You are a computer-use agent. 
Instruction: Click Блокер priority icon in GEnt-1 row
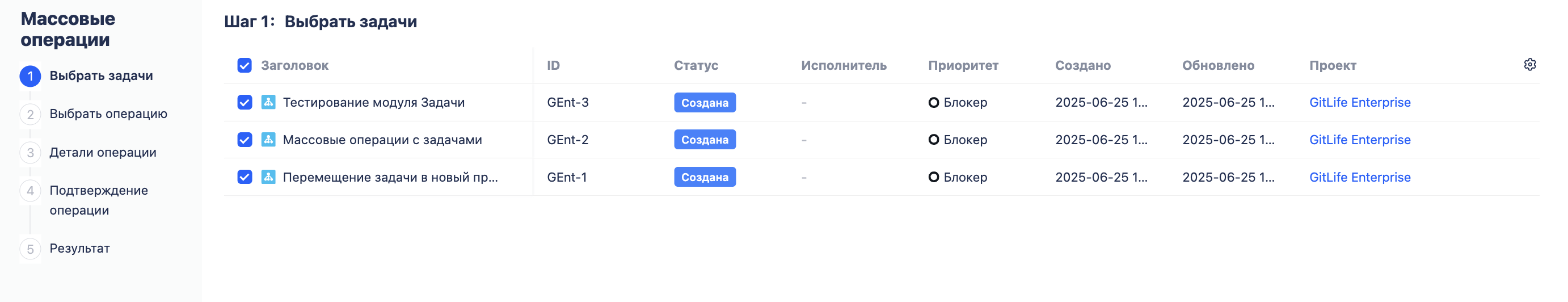[x=933, y=177]
